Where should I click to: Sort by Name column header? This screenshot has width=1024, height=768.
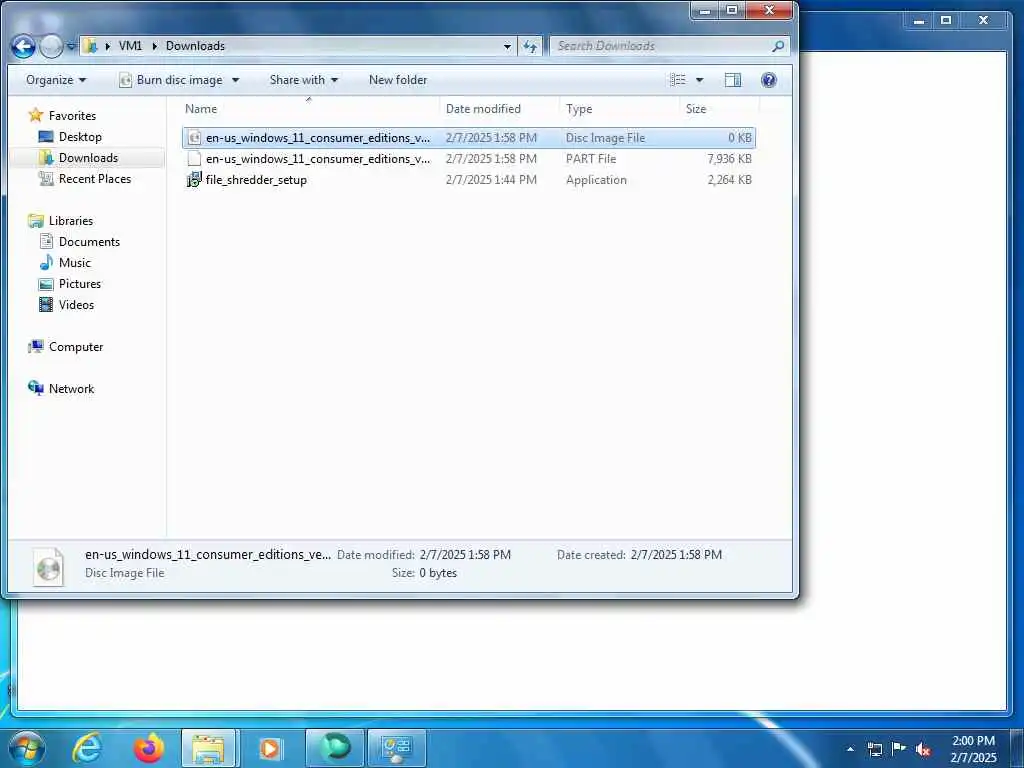click(310, 108)
